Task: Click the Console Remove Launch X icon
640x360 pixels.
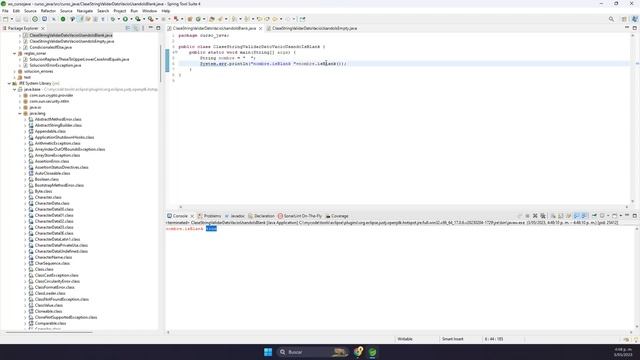Action: [535, 216]
